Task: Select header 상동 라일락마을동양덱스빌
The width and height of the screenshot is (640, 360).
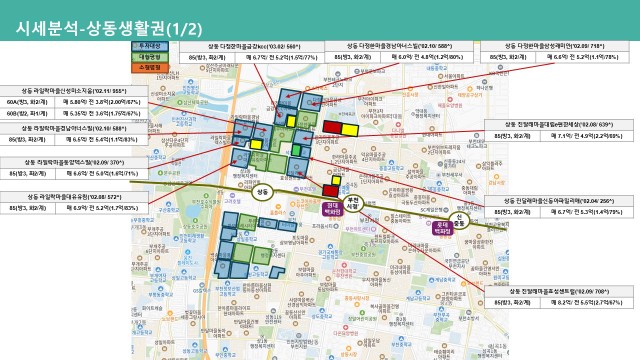Action: click(74, 162)
